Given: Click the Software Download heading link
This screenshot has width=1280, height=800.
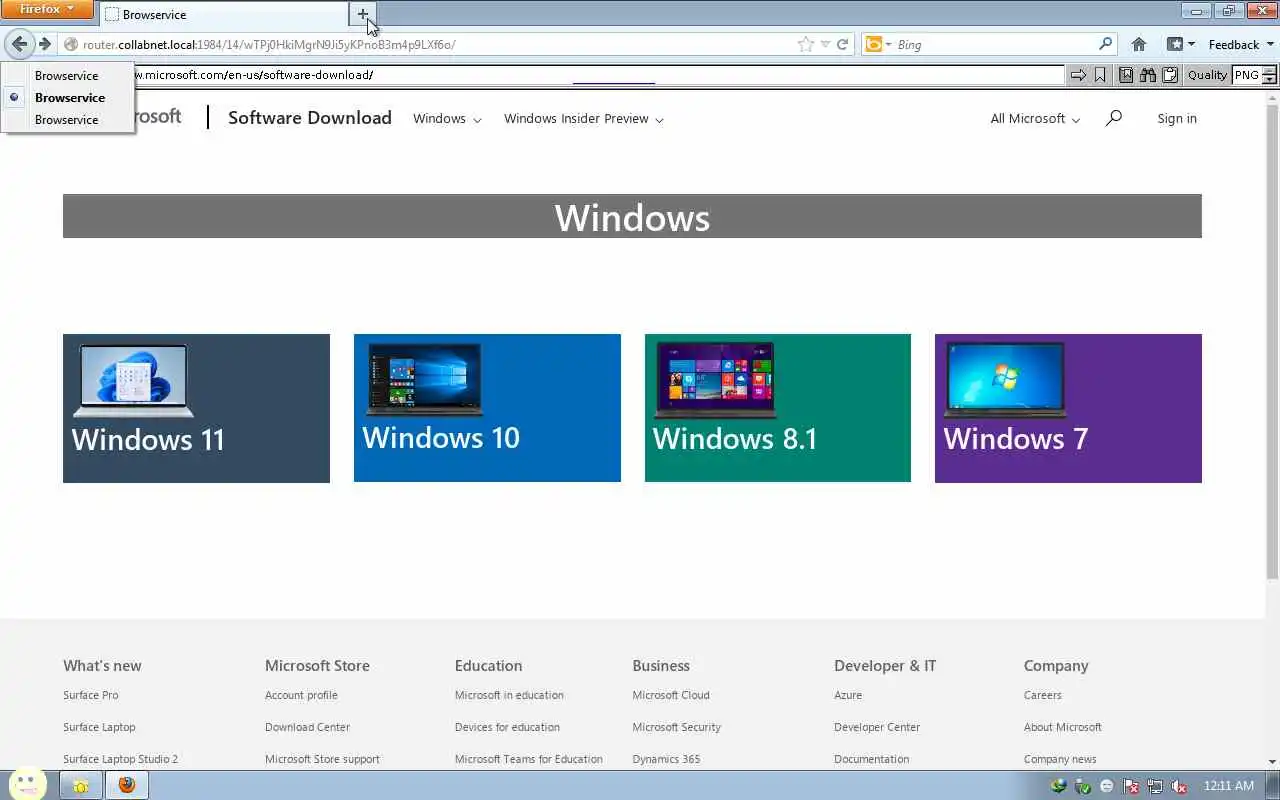Looking at the screenshot, I should pyautogui.click(x=310, y=118).
